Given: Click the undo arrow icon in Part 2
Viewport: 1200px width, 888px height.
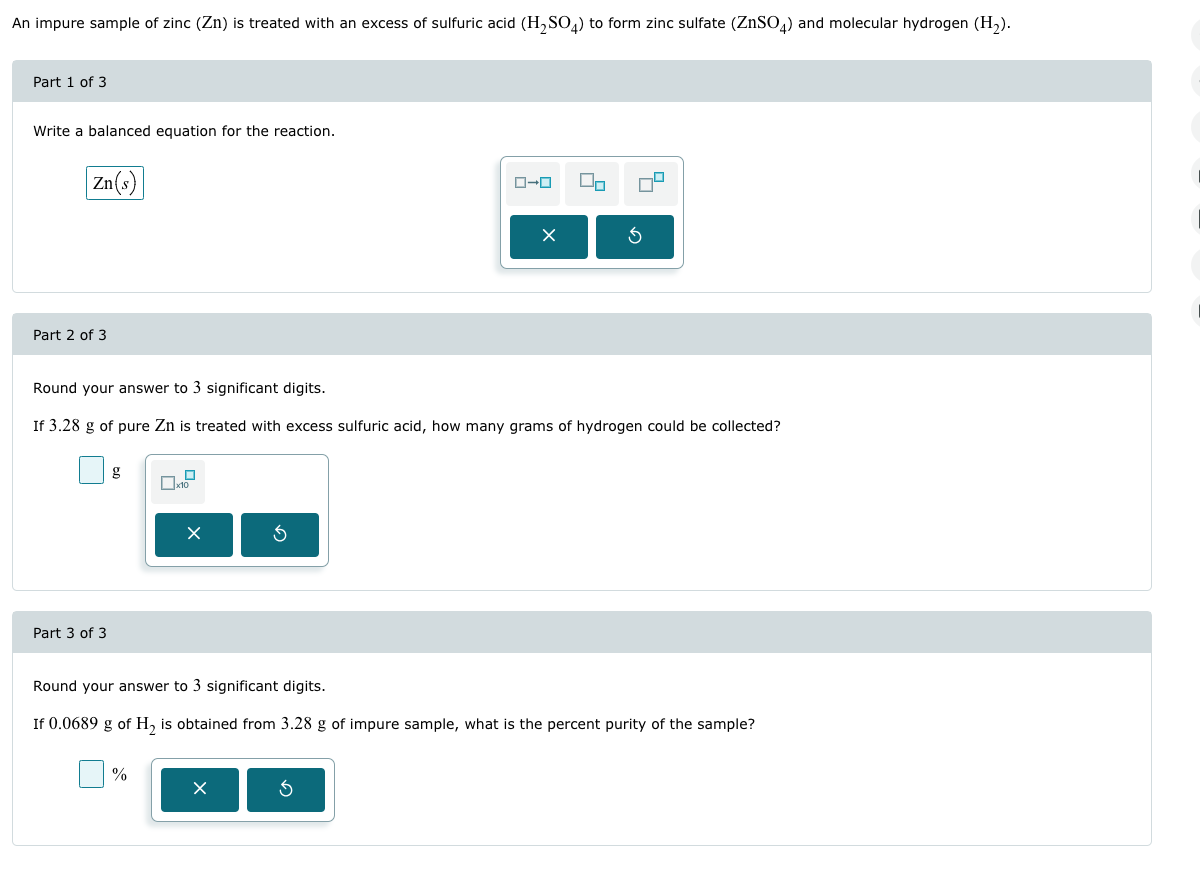Looking at the screenshot, I should click(x=279, y=535).
